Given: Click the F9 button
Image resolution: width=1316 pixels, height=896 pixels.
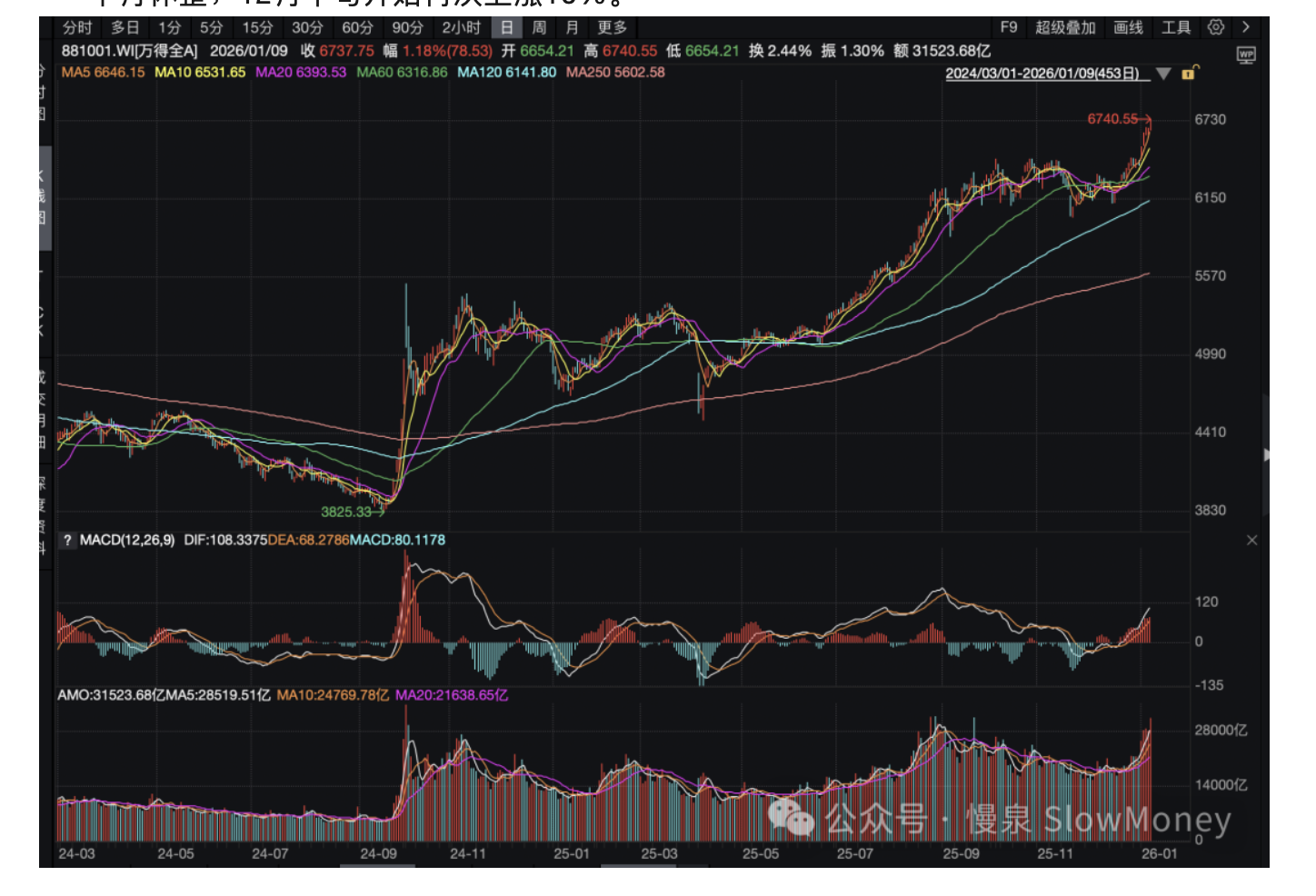Looking at the screenshot, I should click(1009, 27).
